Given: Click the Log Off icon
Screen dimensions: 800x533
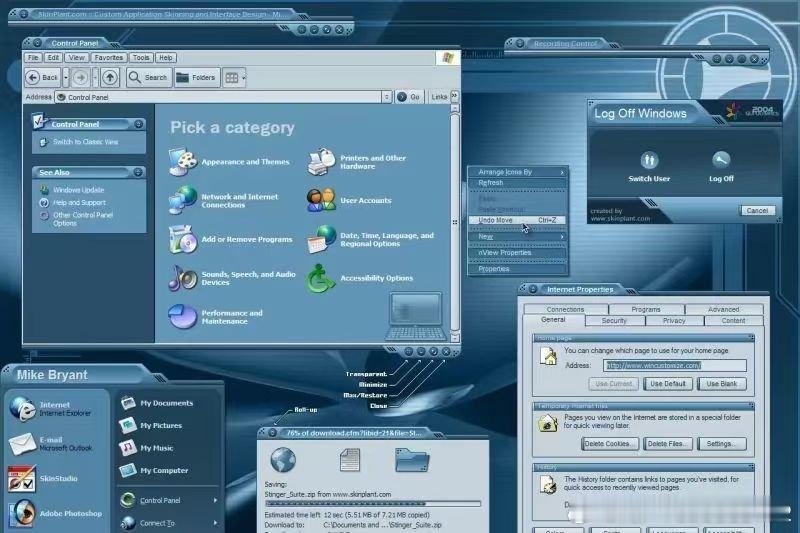Looking at the screenshot, I should pyautogui.click(x=721, y=161).
